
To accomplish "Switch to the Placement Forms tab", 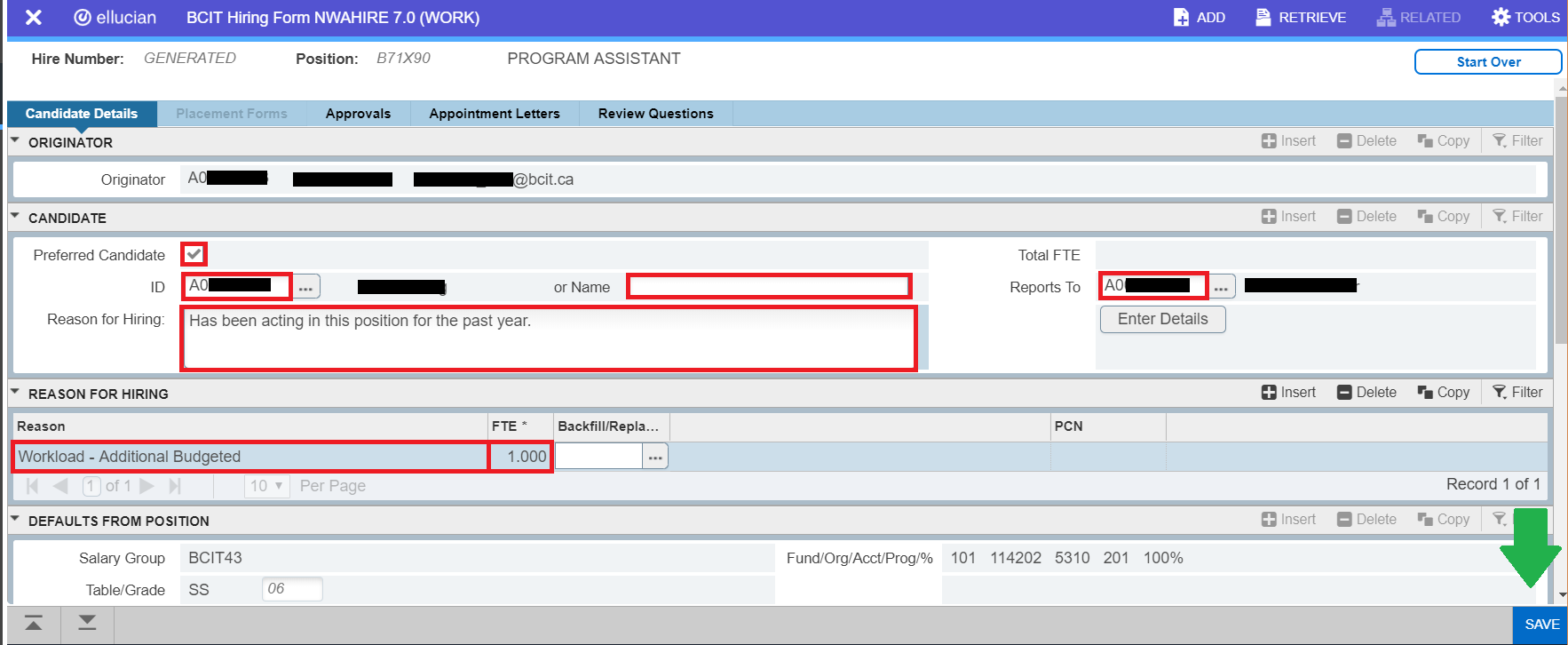I will pos(232,114).
